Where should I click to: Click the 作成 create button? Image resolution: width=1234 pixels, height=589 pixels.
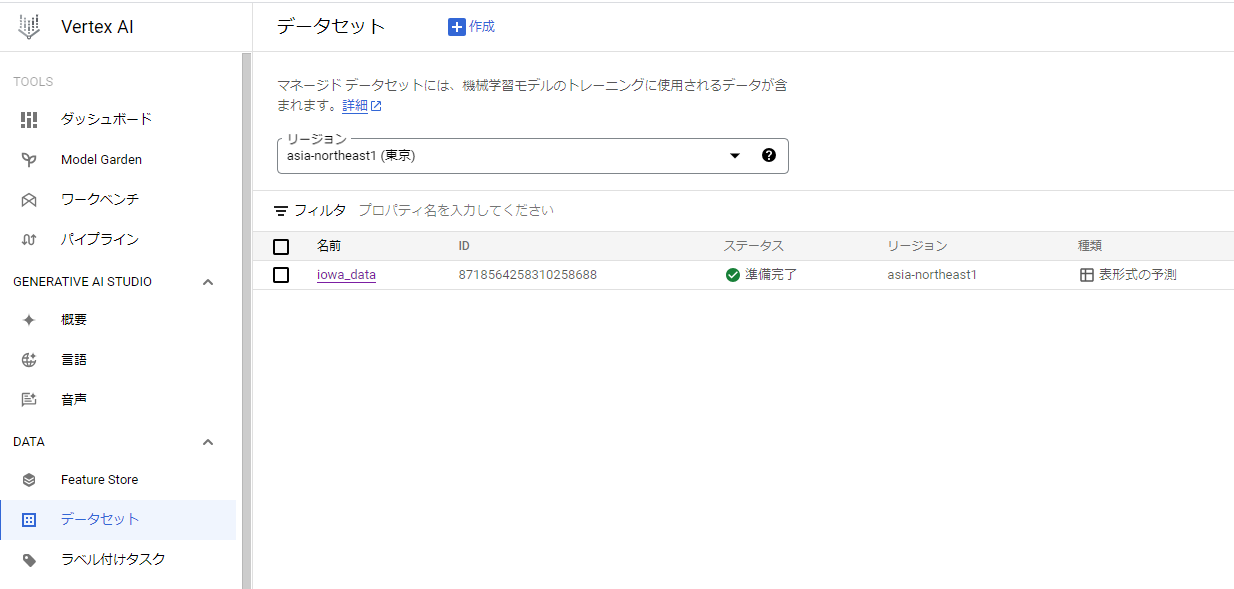(x=471, y=27)
